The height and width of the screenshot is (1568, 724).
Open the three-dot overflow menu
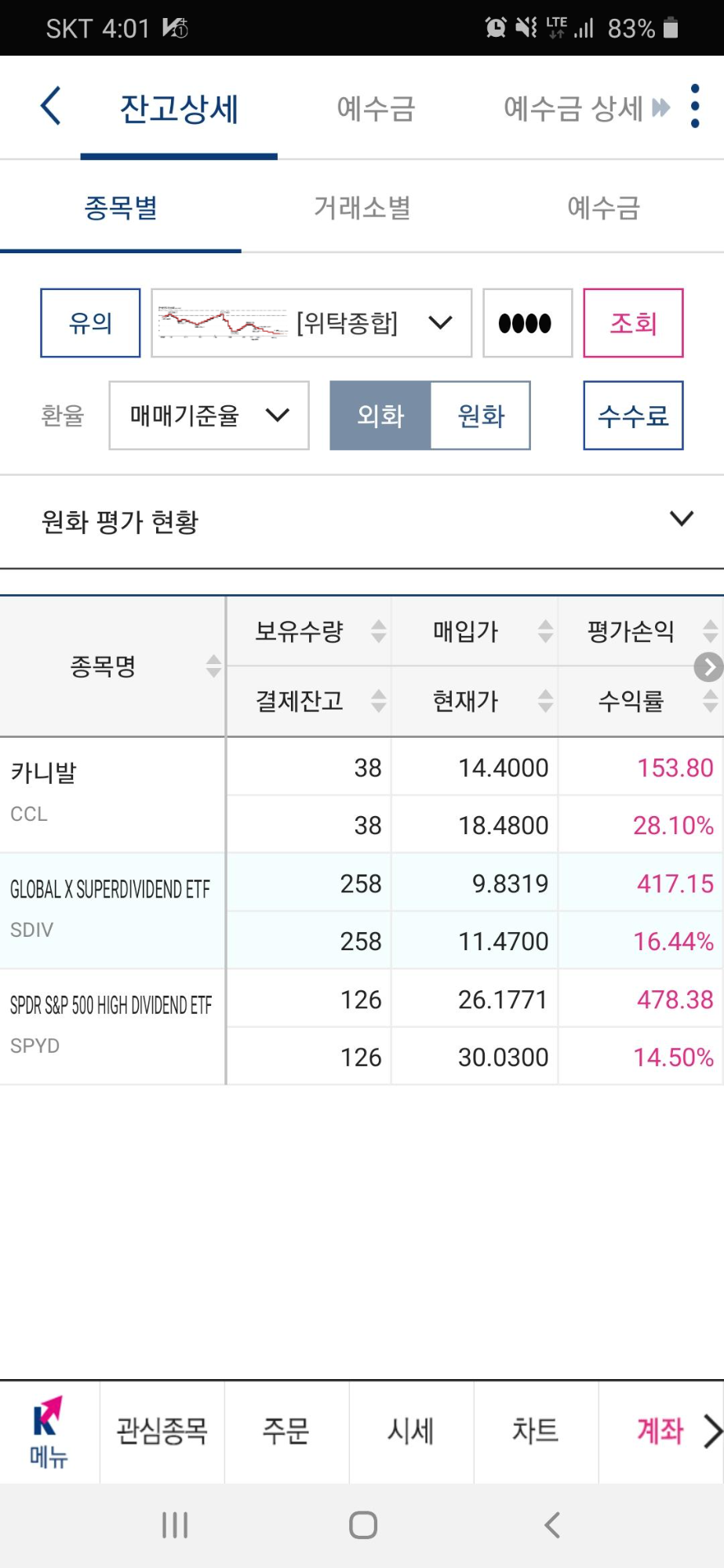tap(695, 106)
